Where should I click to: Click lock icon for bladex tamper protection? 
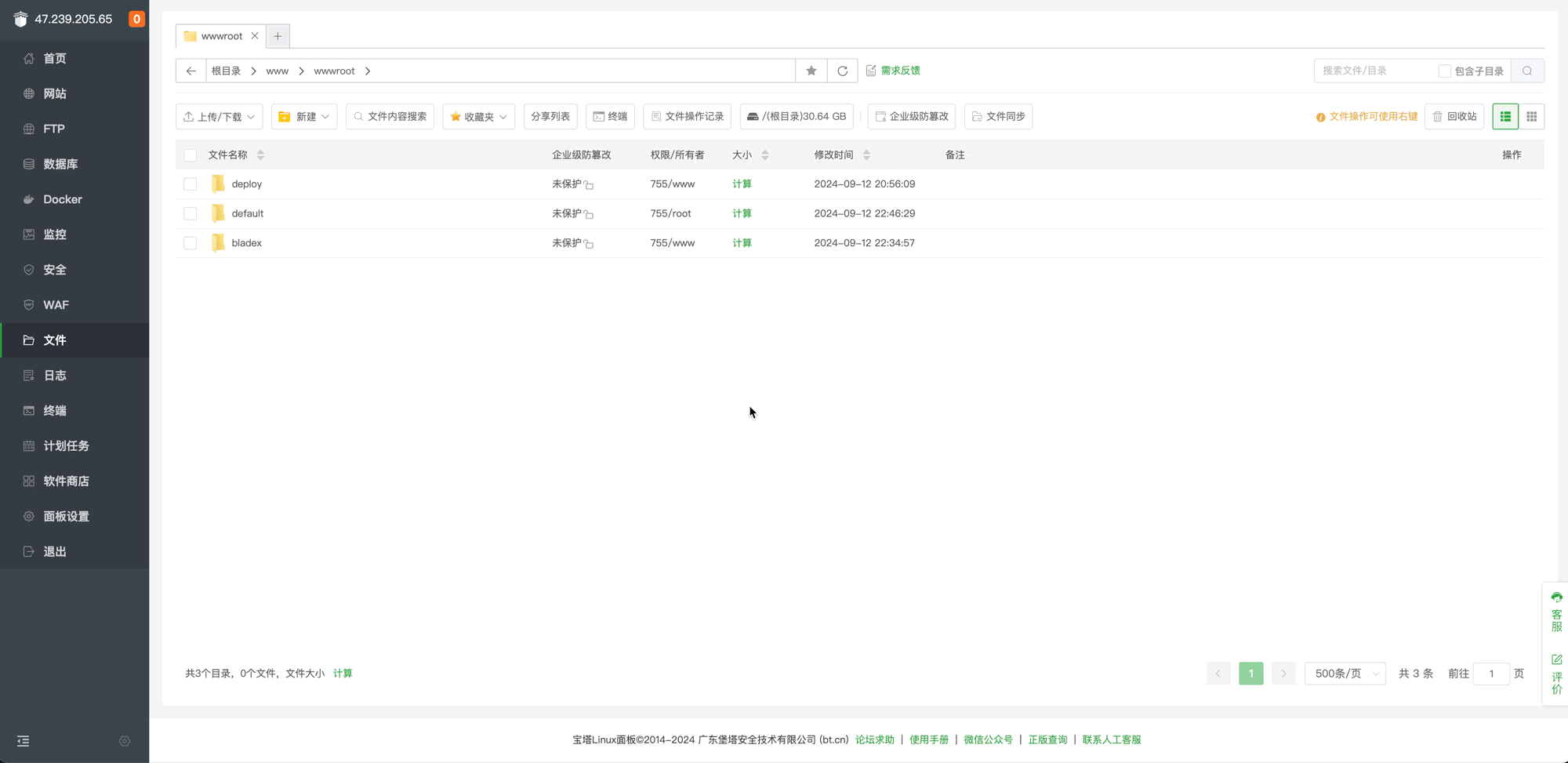pos(589,244)
